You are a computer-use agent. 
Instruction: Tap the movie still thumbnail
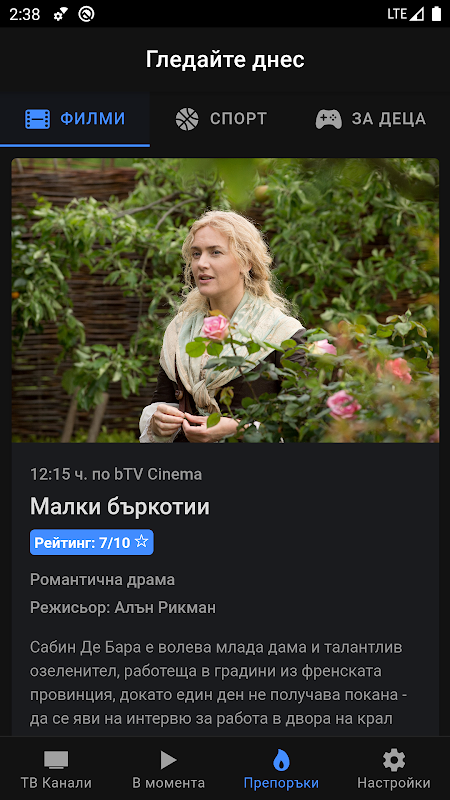225,301
